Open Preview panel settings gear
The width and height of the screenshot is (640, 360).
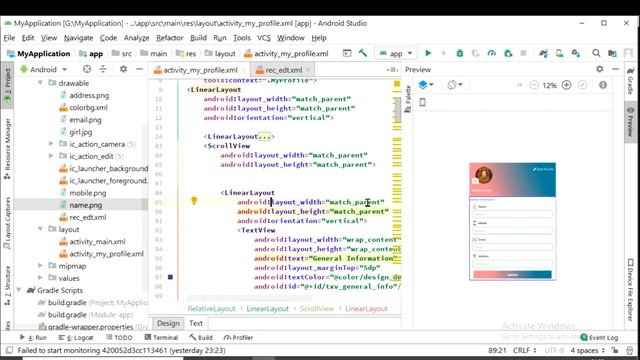600,69
